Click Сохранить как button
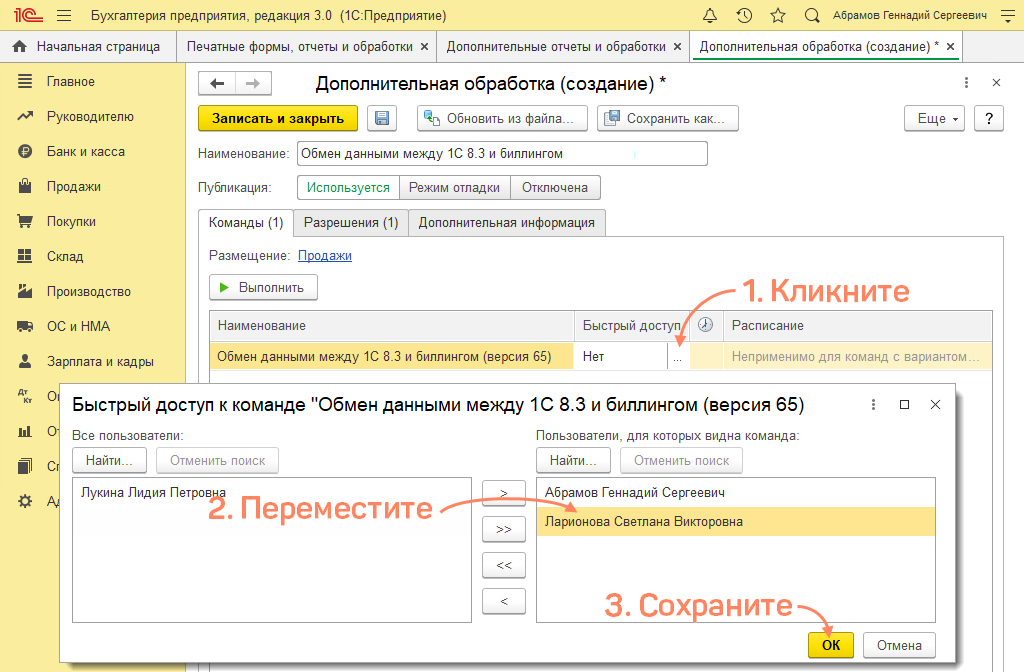The image size is (1024, 672). 667,118
